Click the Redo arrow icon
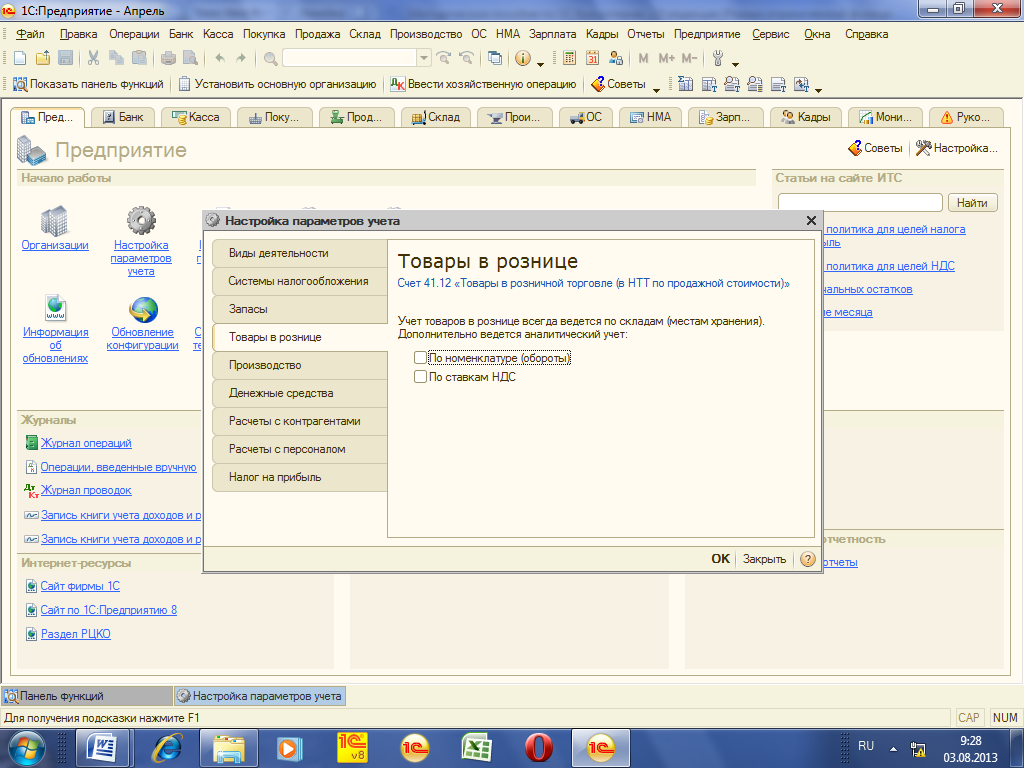The image size is (1024, 768). (241, 58)
